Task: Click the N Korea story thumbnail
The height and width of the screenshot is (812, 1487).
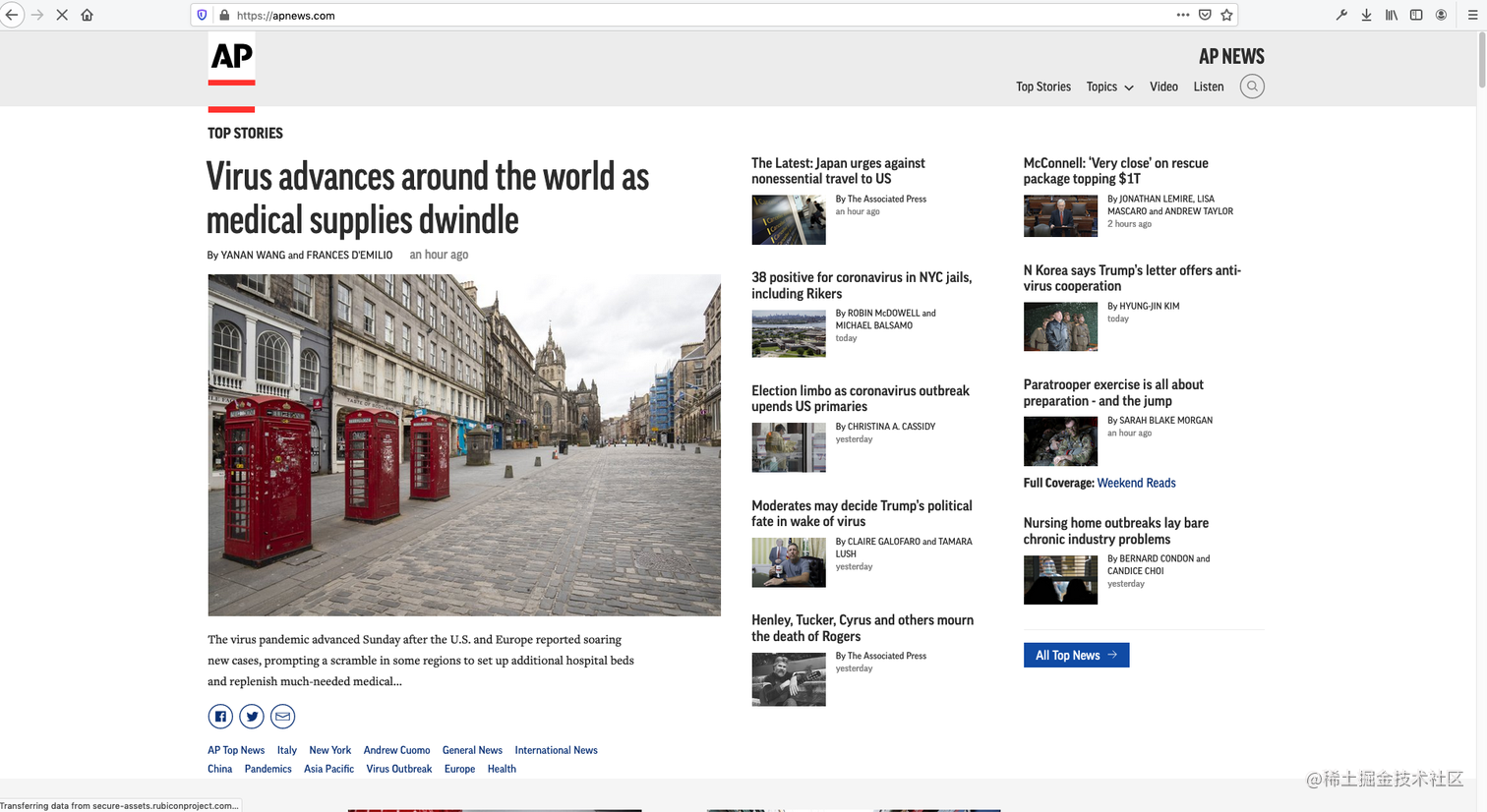Action: coord(1060,326)
